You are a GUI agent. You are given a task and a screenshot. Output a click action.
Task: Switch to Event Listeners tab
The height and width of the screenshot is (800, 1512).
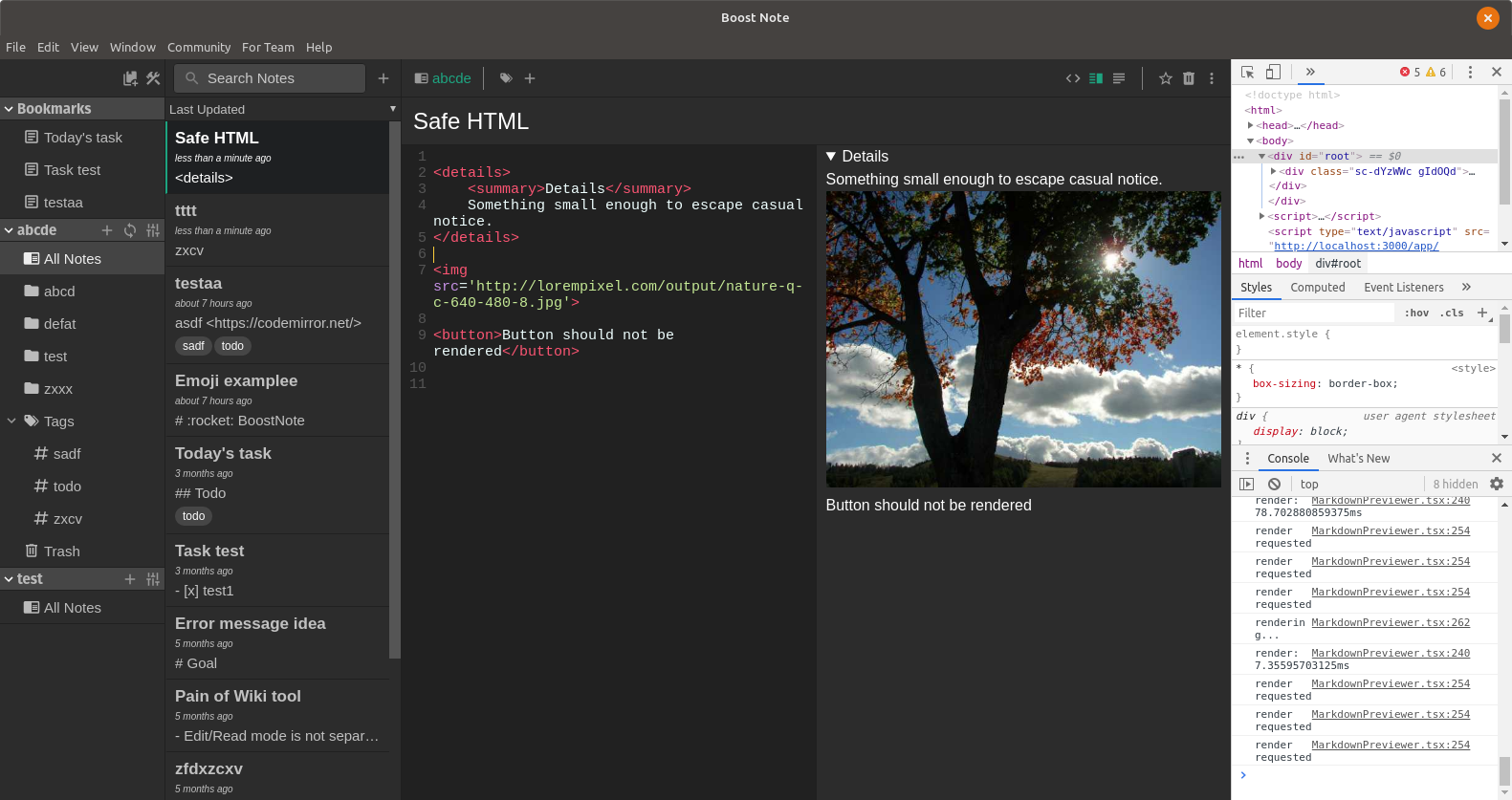(1403, 287)
